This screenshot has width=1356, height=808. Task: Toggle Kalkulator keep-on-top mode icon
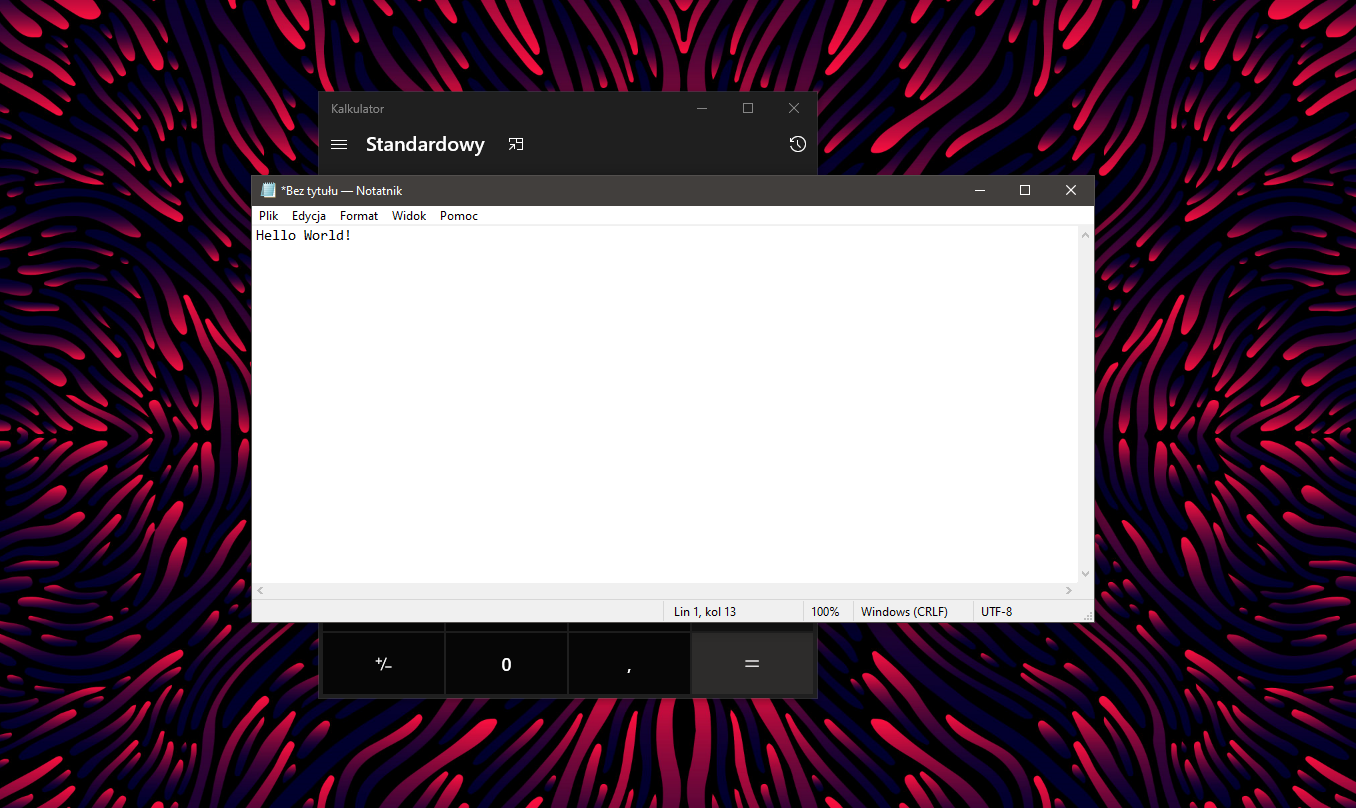[516, 144]
